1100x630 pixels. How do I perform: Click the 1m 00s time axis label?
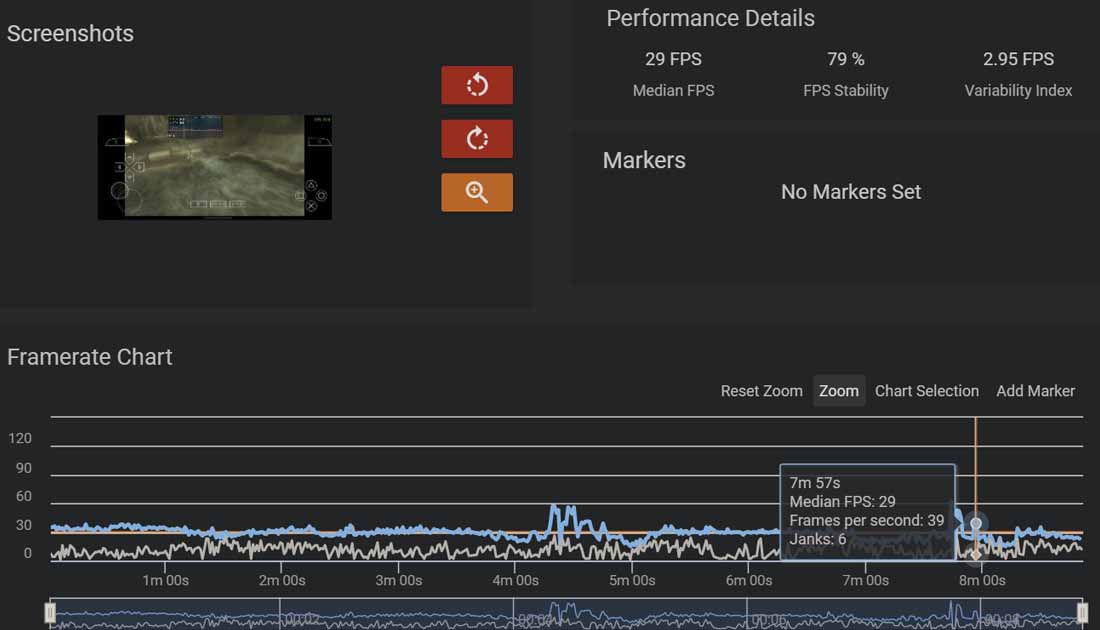[165, 580]
